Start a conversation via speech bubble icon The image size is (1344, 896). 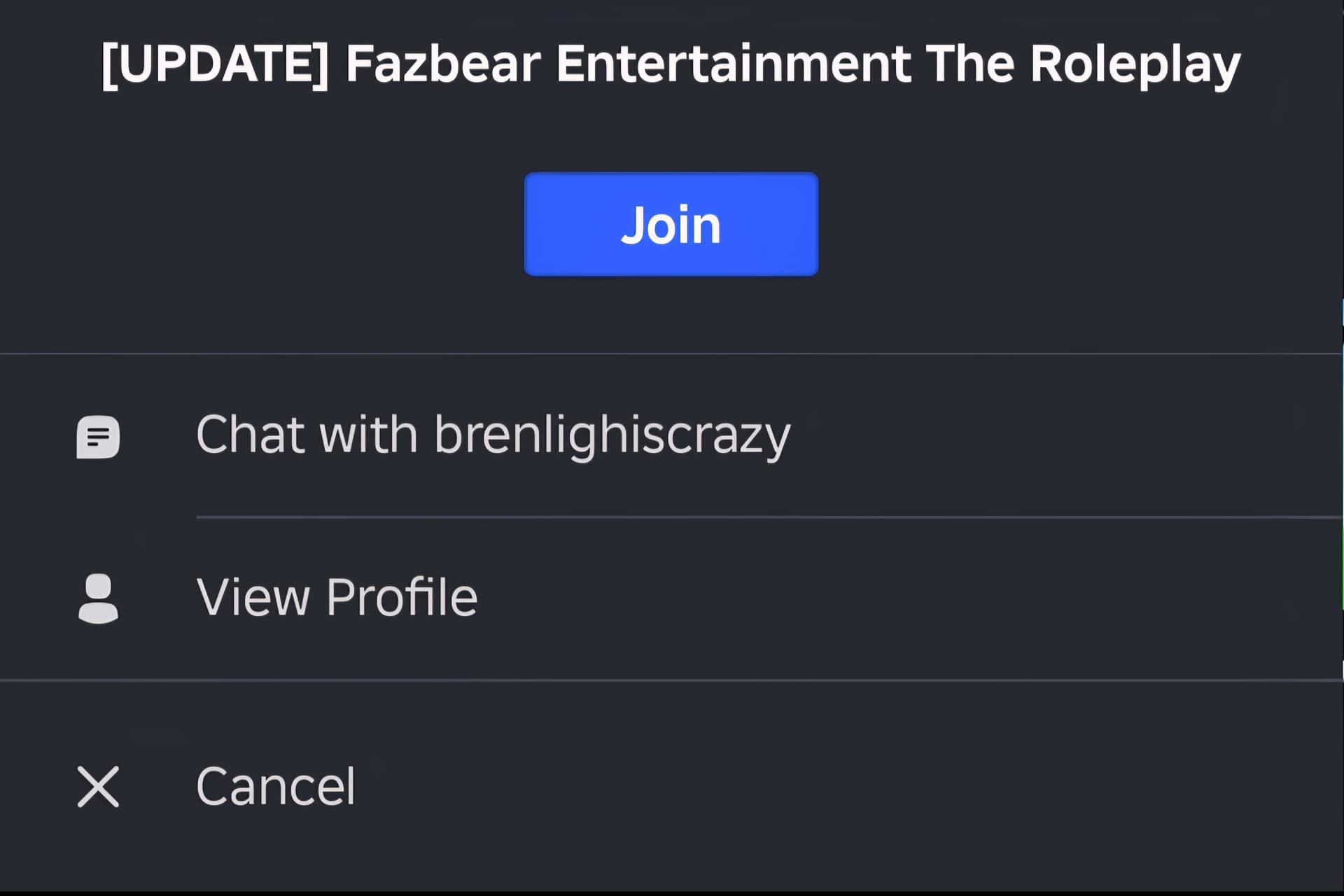(98, 437)
